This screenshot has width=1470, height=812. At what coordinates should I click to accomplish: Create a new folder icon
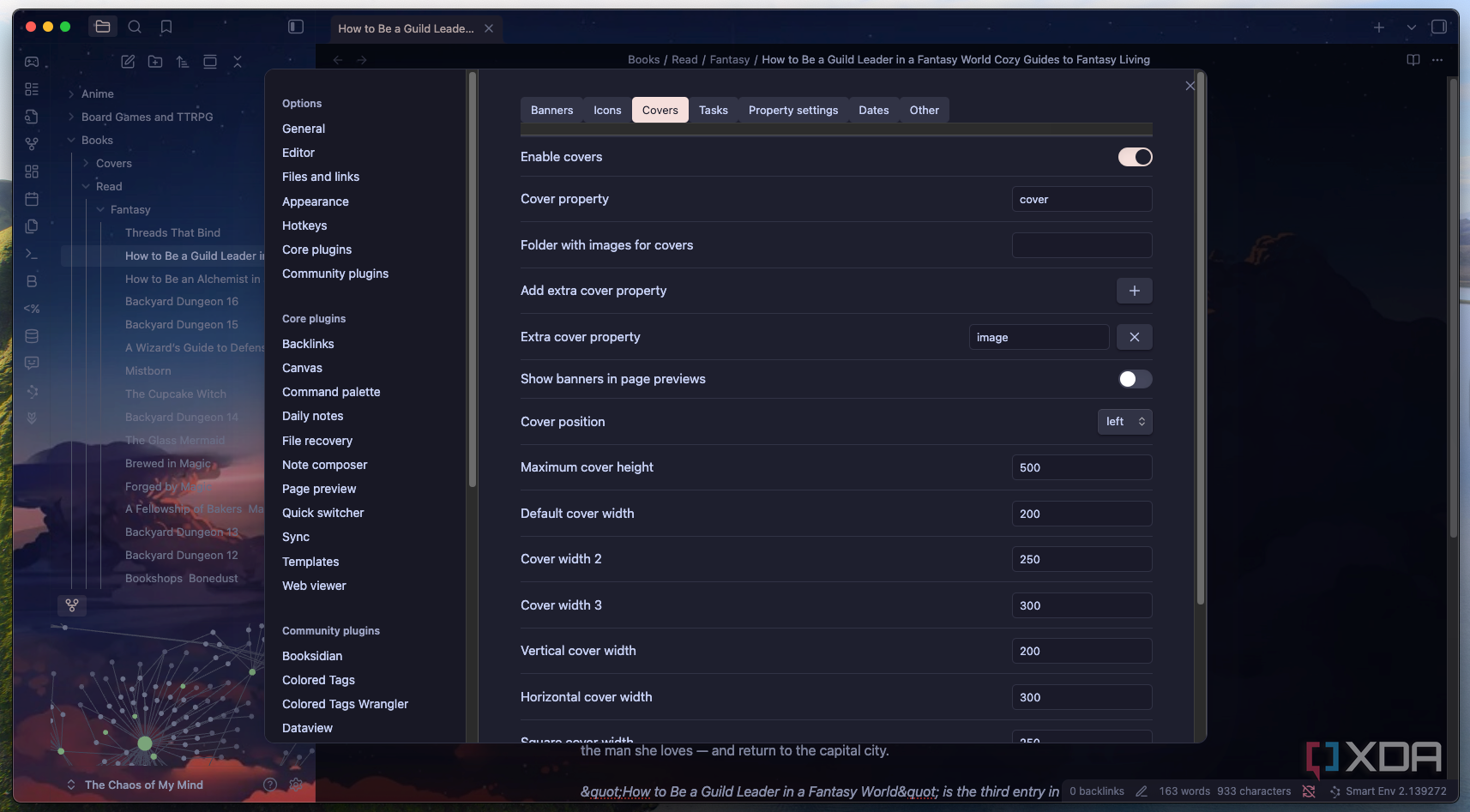pos(155,62)
